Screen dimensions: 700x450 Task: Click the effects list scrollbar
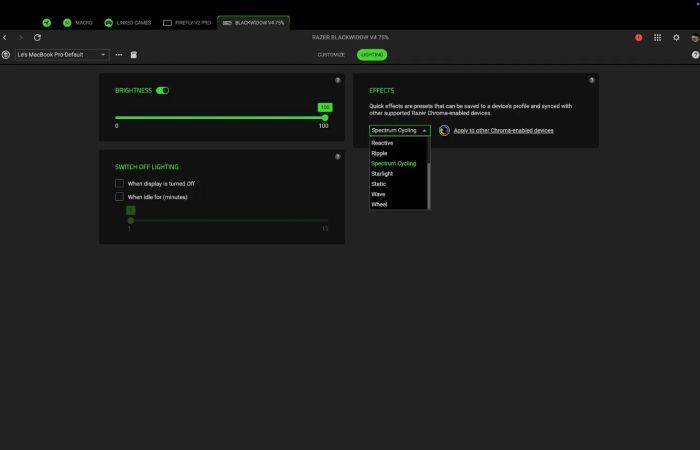click(429, 173)
